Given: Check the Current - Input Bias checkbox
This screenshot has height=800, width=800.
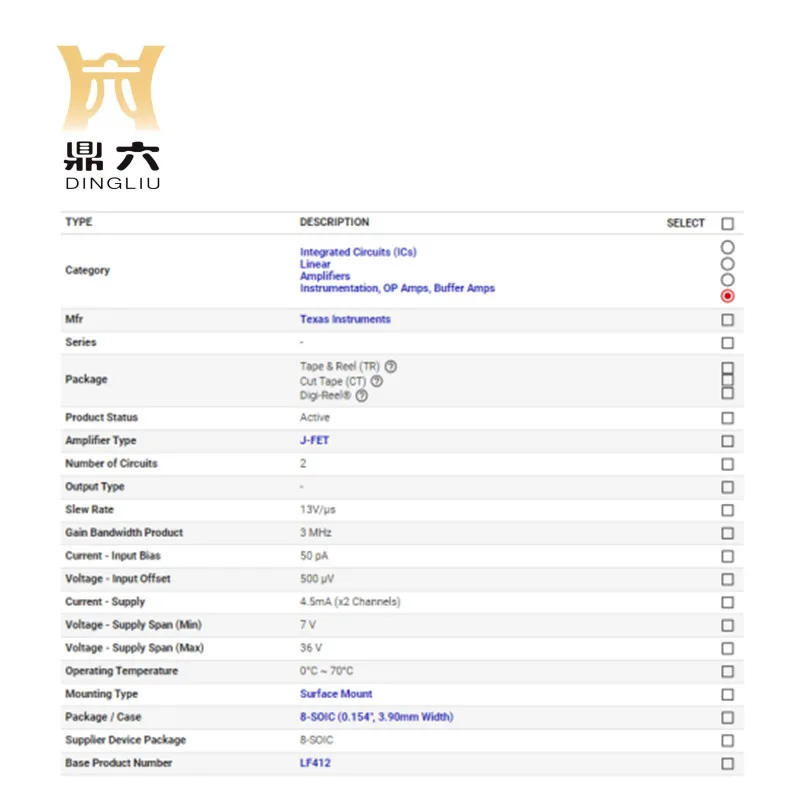Looking at the screenshot, I should click(x=728, y=556).
